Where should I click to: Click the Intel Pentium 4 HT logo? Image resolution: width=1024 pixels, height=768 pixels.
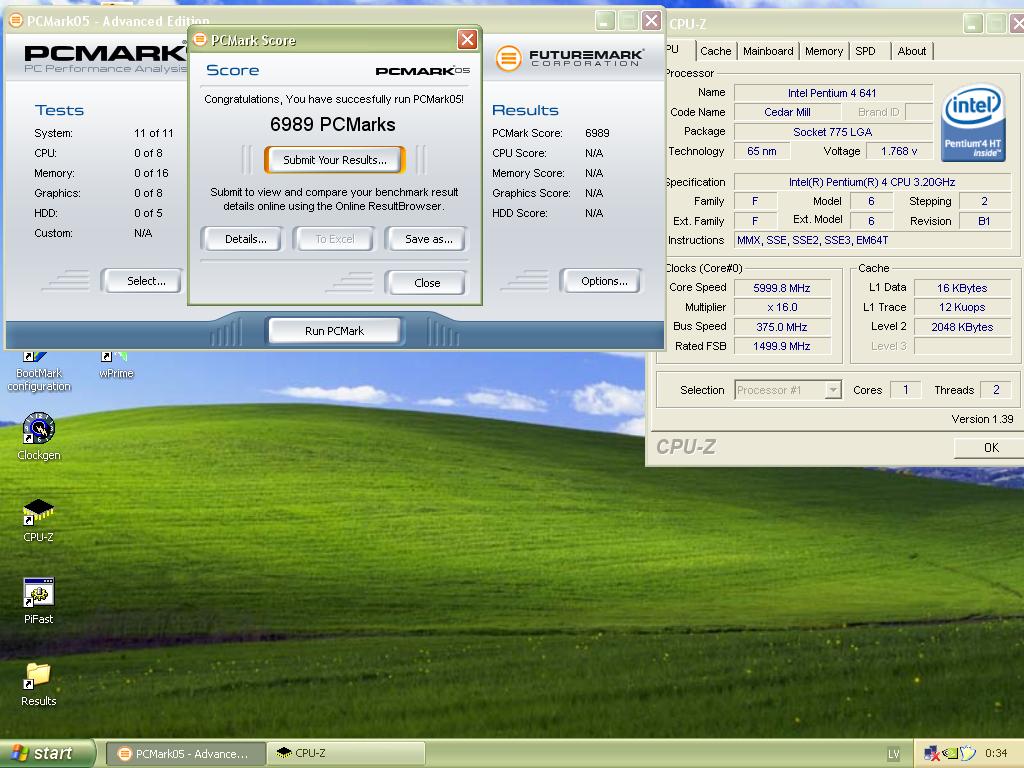click(972, 123)
